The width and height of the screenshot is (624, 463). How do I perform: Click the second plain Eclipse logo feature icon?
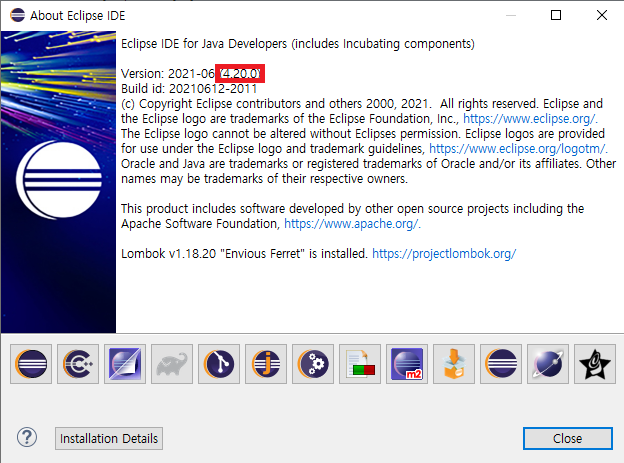tap(501, 364)
